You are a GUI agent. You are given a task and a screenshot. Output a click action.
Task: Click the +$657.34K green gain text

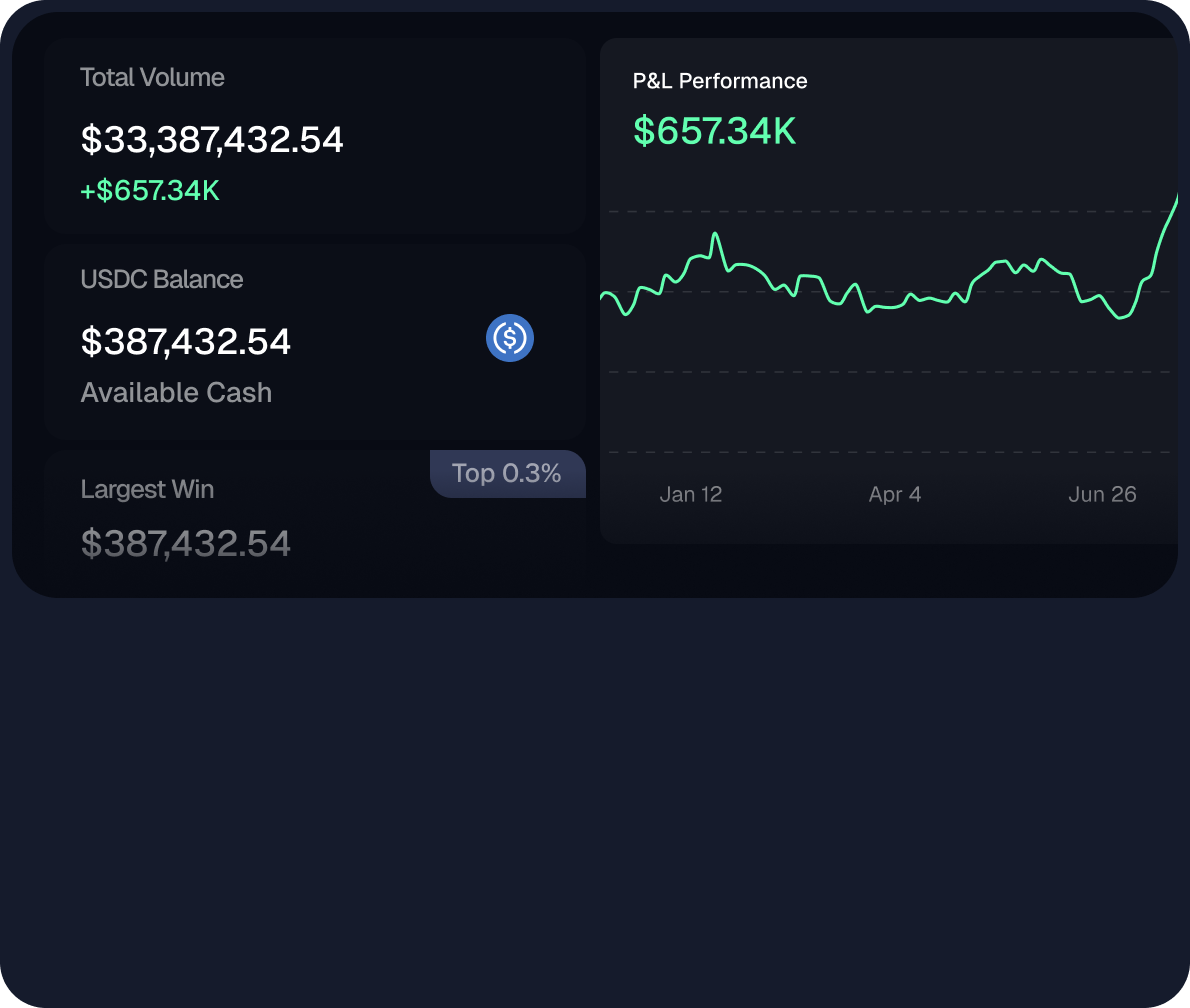click(x=150, y=190)
